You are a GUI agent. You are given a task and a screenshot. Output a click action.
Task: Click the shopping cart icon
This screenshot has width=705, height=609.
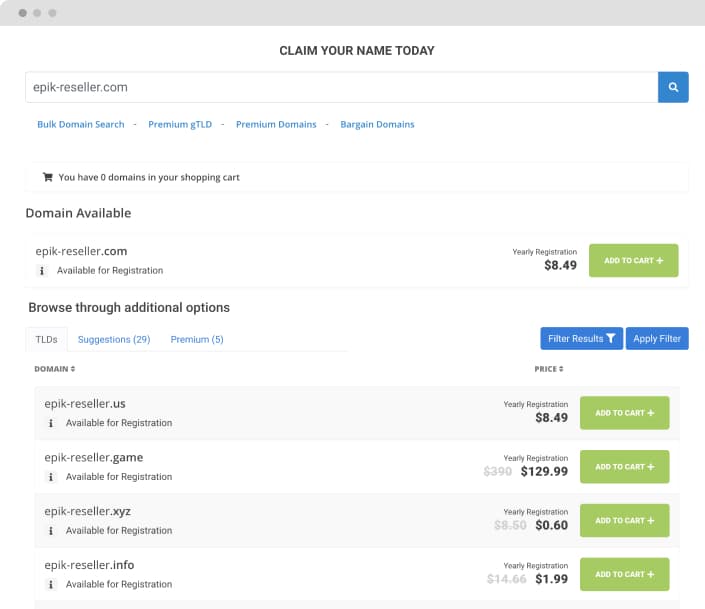tap(48, 177)
